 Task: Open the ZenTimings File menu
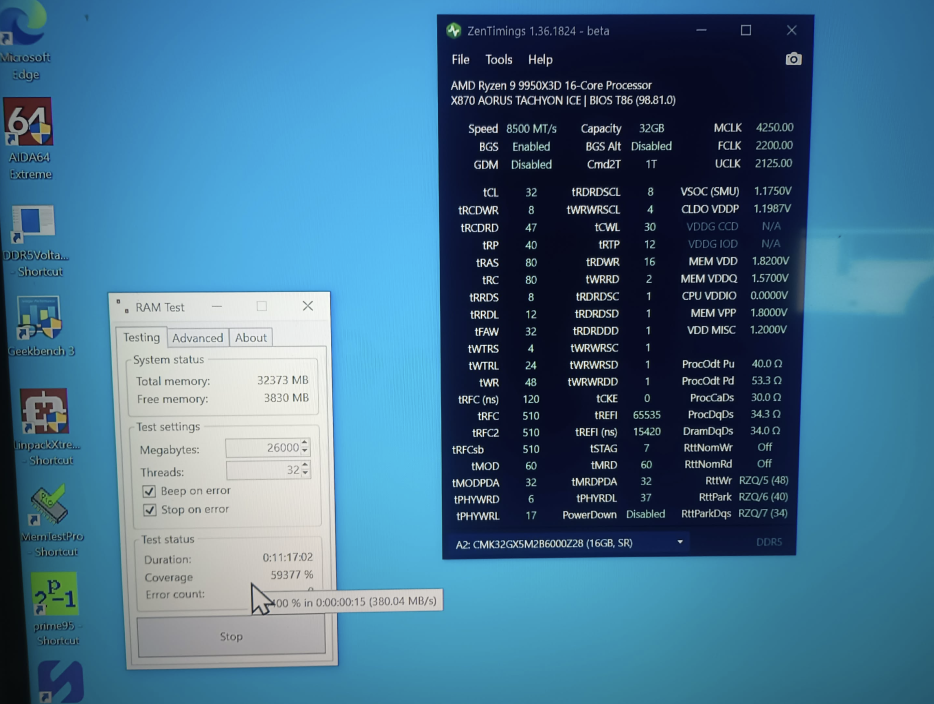(460, 60)
